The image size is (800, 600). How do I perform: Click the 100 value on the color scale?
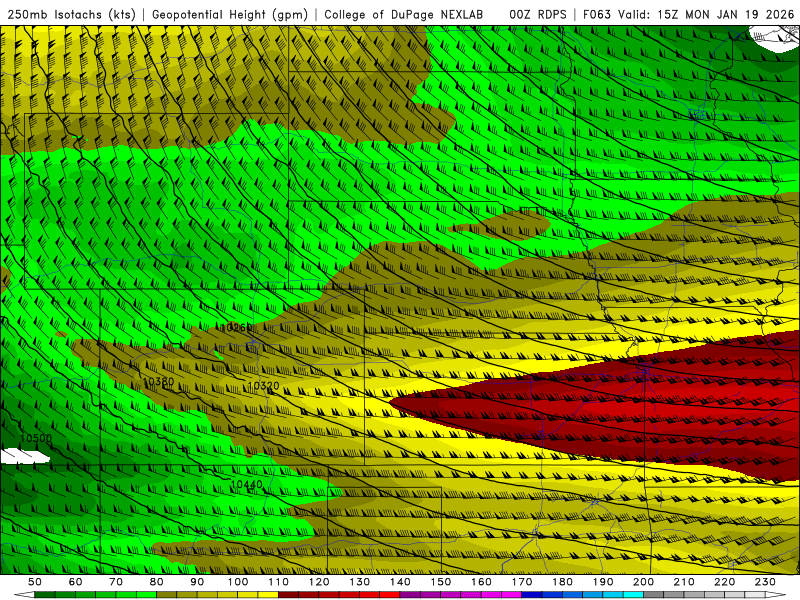pos(238,582)
